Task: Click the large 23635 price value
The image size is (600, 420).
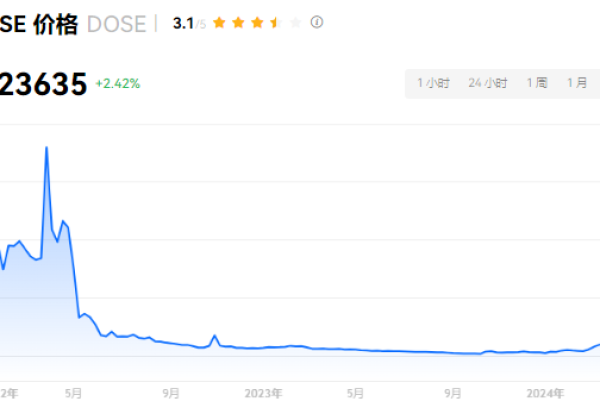Action: [x=43, y=84]
